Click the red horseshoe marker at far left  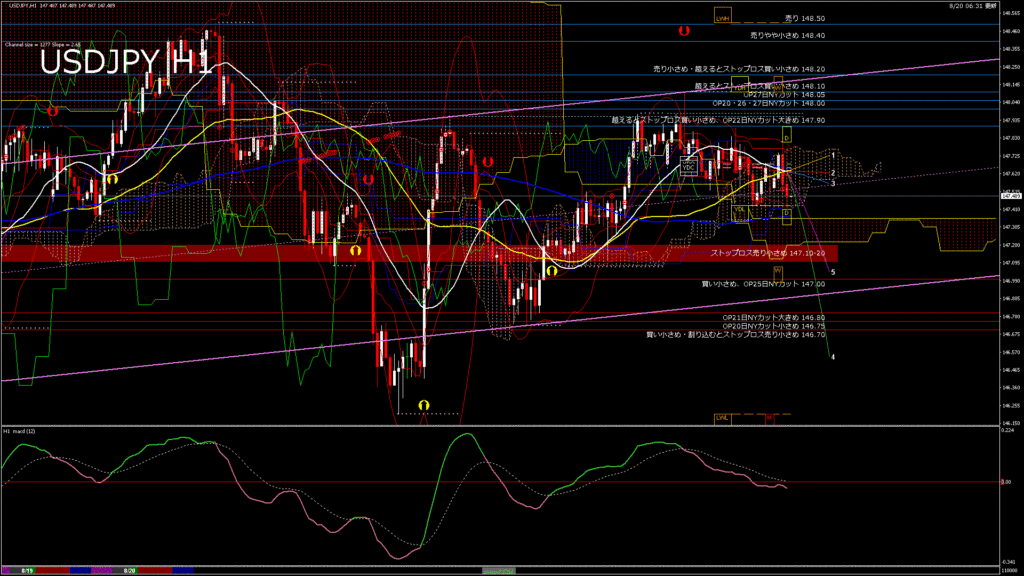52,111
